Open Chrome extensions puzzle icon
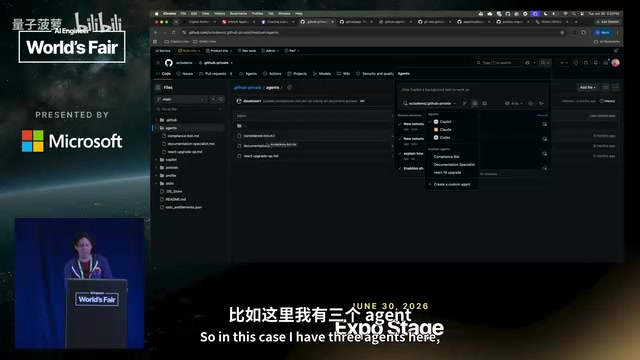Image resolution: width=640 pixels, height=360 pixels. [x=584, y=32]
